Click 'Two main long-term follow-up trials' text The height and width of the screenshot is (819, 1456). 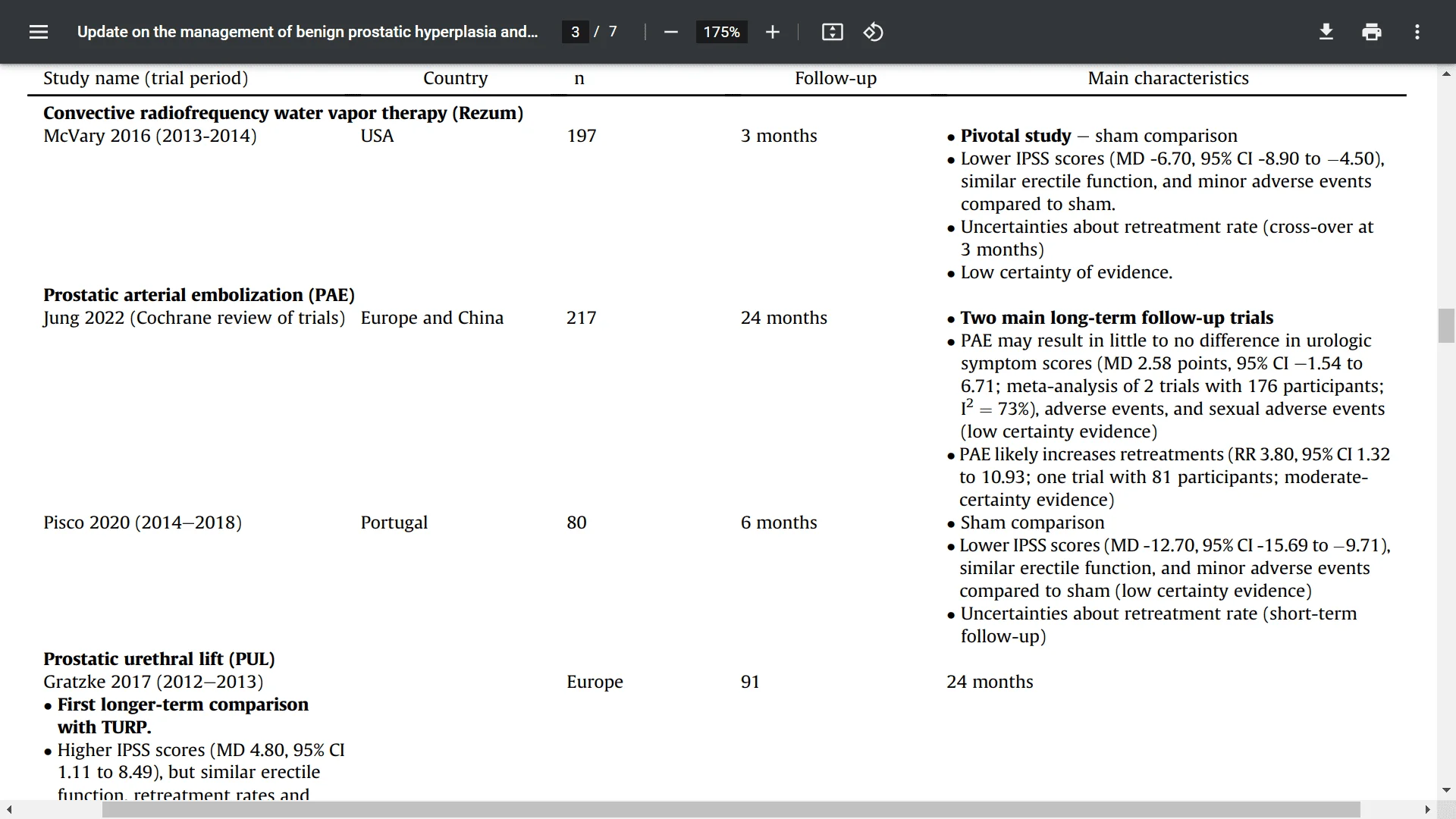click(x=1116, y=318)
